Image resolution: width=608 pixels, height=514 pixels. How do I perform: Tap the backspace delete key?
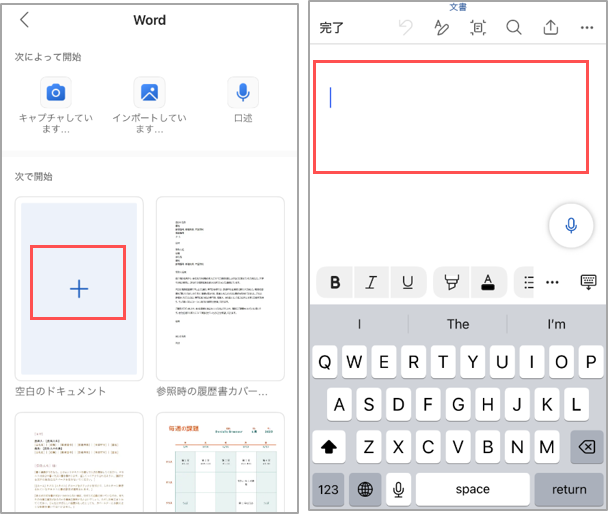(587, 447)
